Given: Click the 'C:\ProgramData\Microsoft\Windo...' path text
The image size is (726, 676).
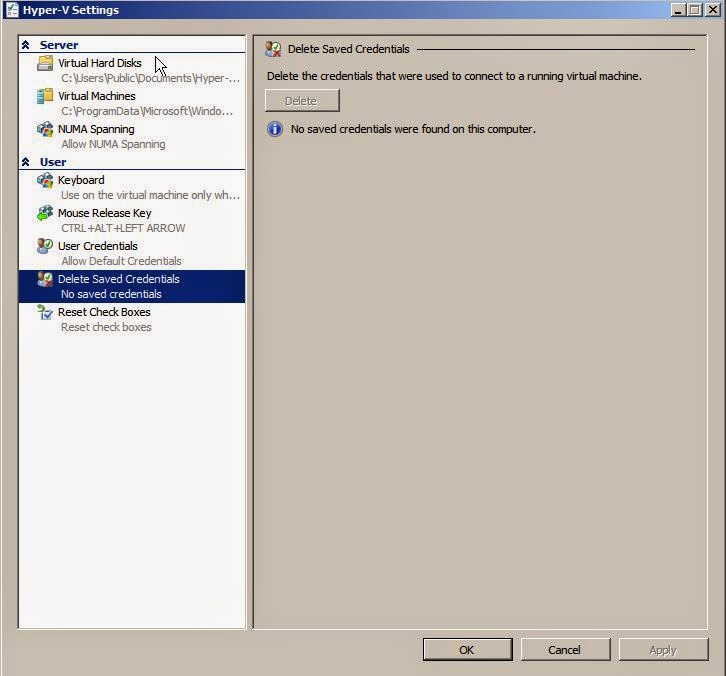Looking at the screenshot, I should (147, 111).
